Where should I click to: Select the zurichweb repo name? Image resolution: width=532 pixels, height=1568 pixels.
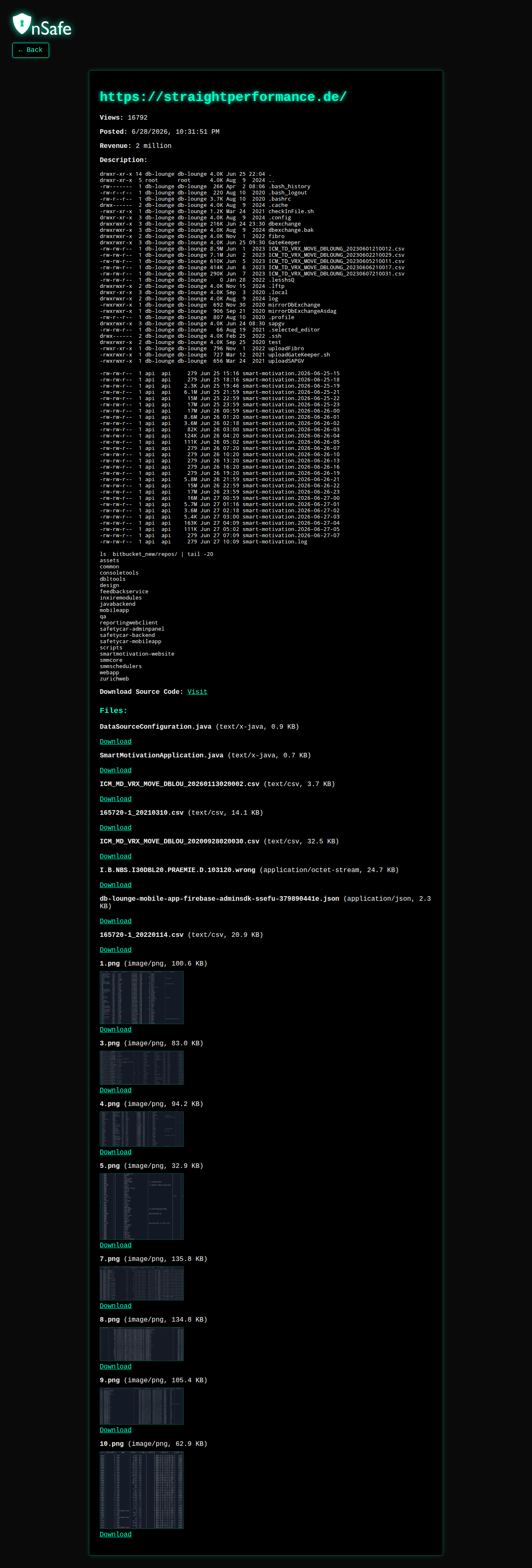tap(114, 679)
